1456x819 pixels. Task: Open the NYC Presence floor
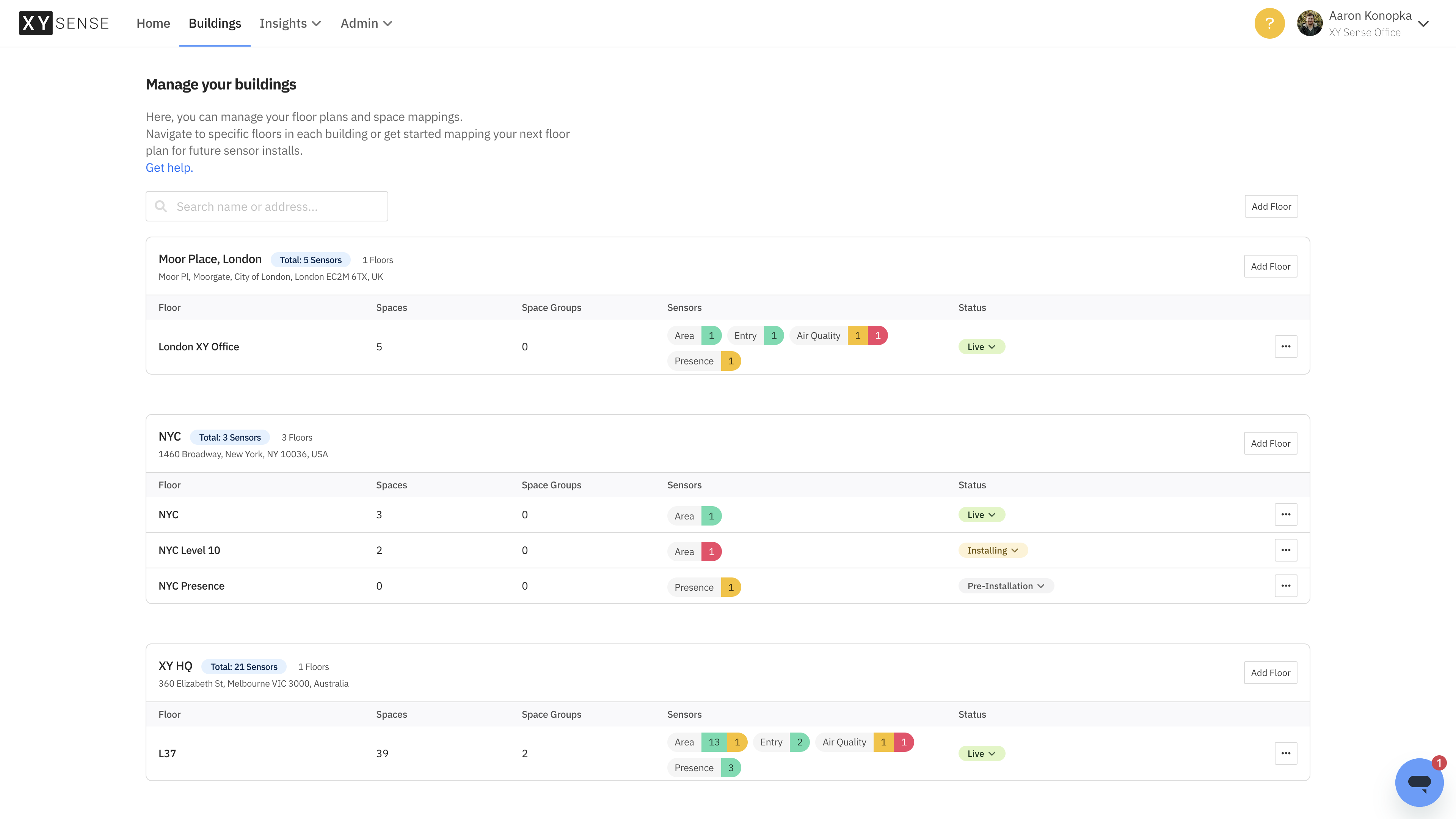191,585
